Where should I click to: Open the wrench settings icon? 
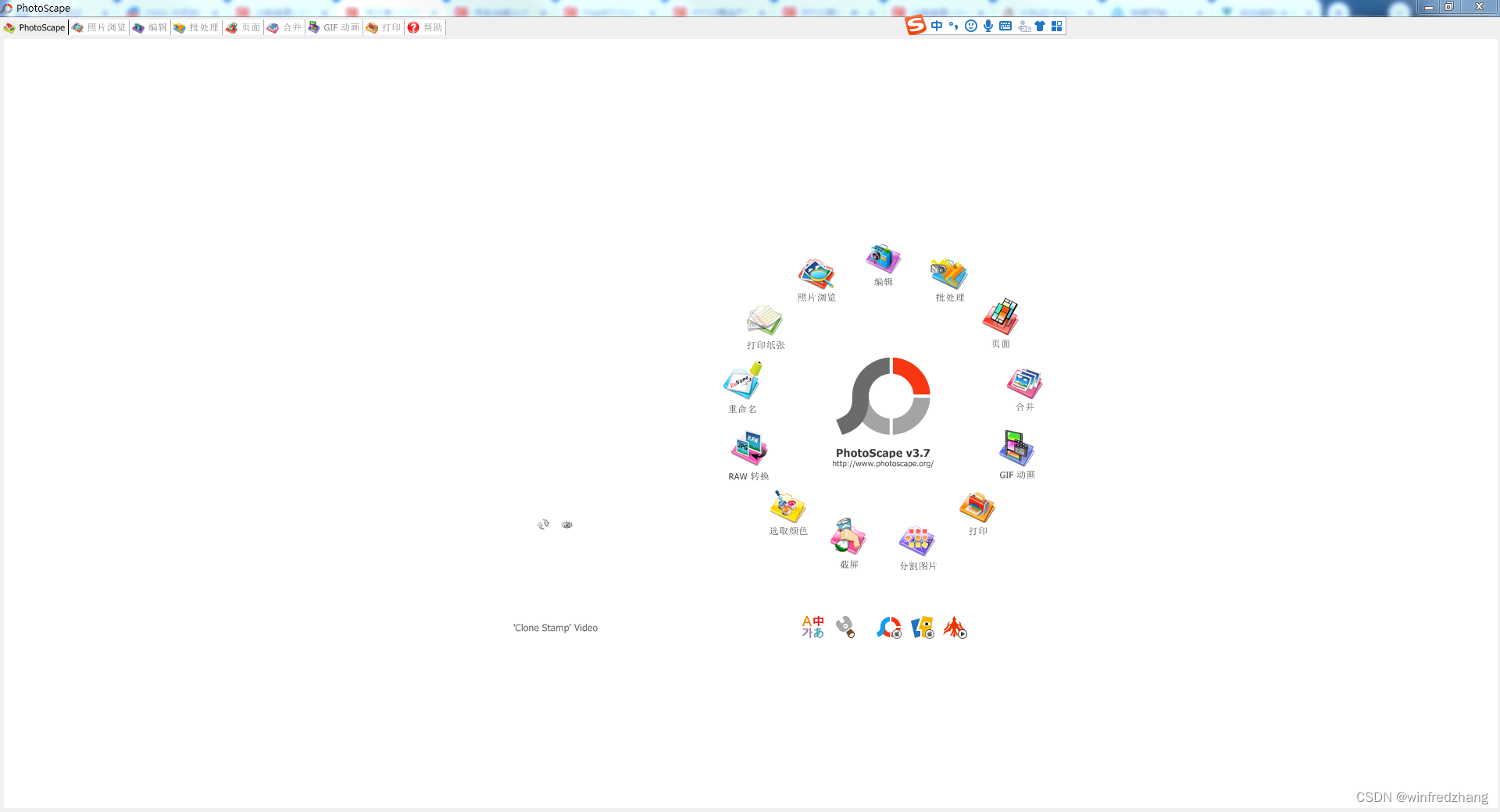845,627
